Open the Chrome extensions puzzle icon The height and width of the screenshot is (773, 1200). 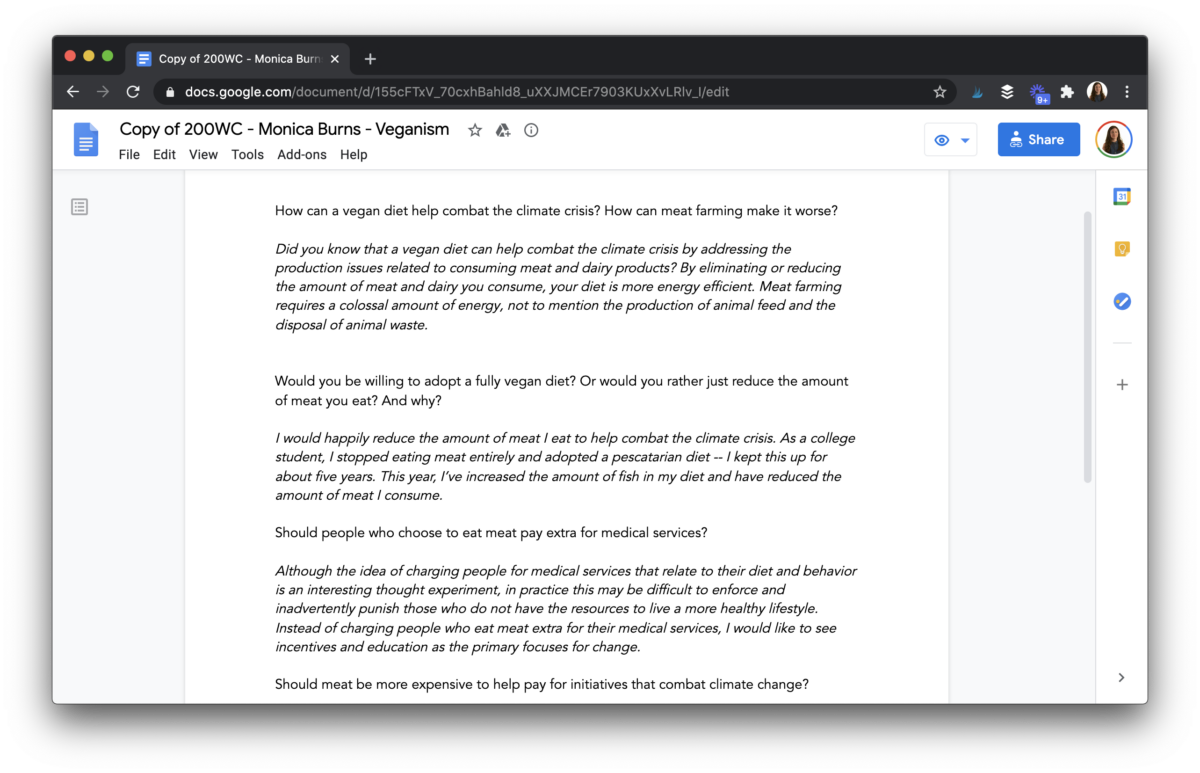click(1066, 91)
